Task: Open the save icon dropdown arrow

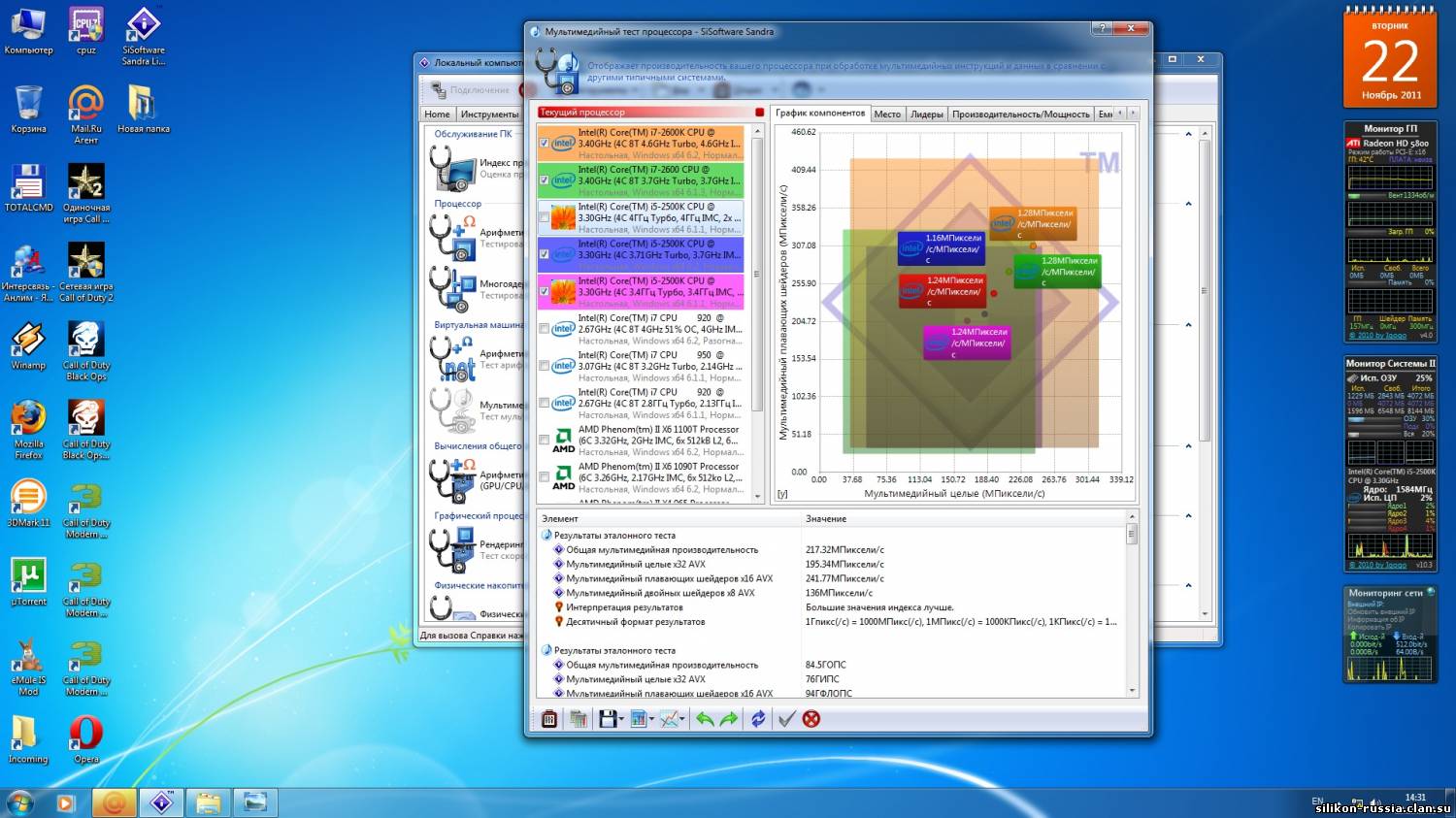Action: pyautogui.click(x=621, y=720)
